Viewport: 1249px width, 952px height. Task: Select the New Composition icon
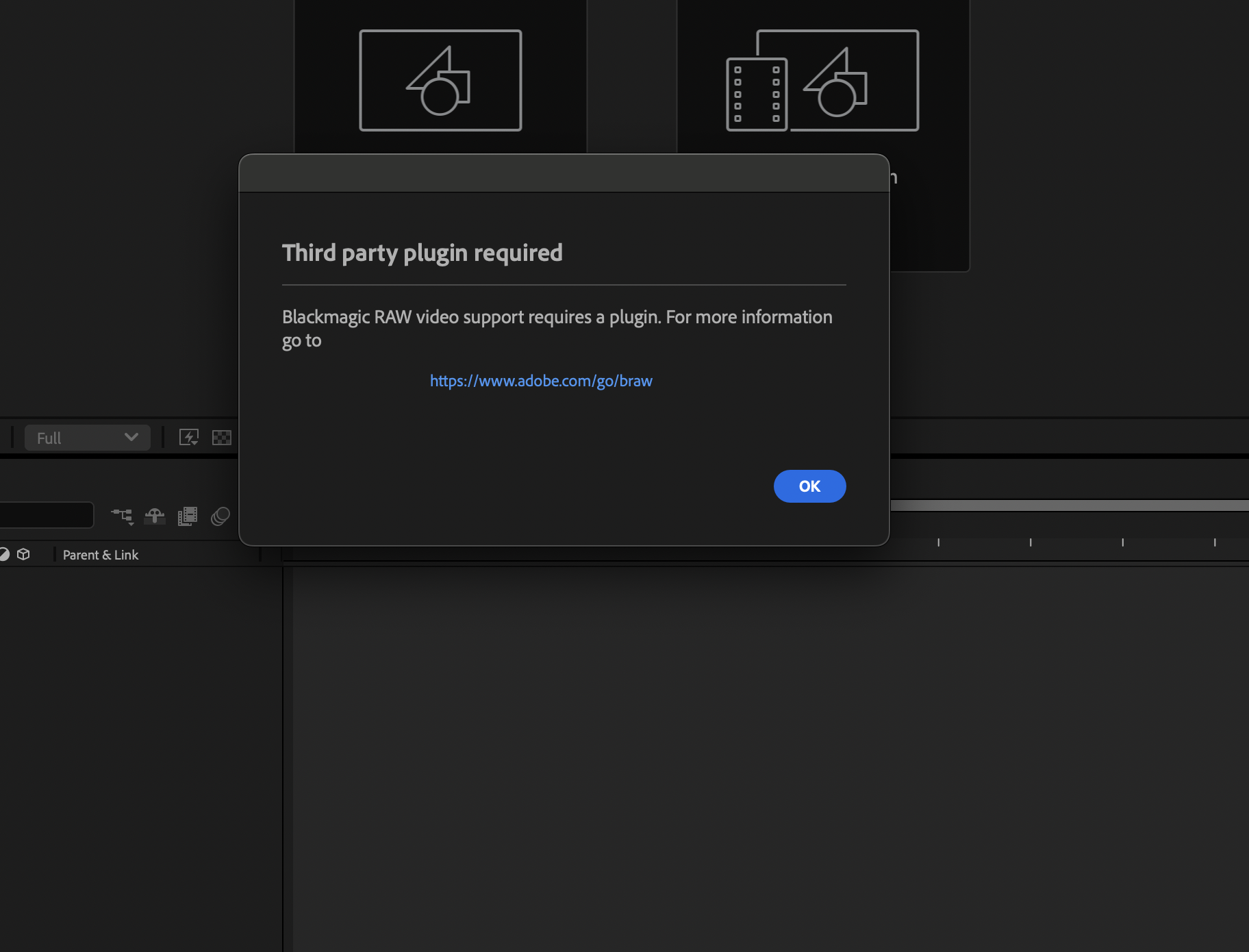442,79
